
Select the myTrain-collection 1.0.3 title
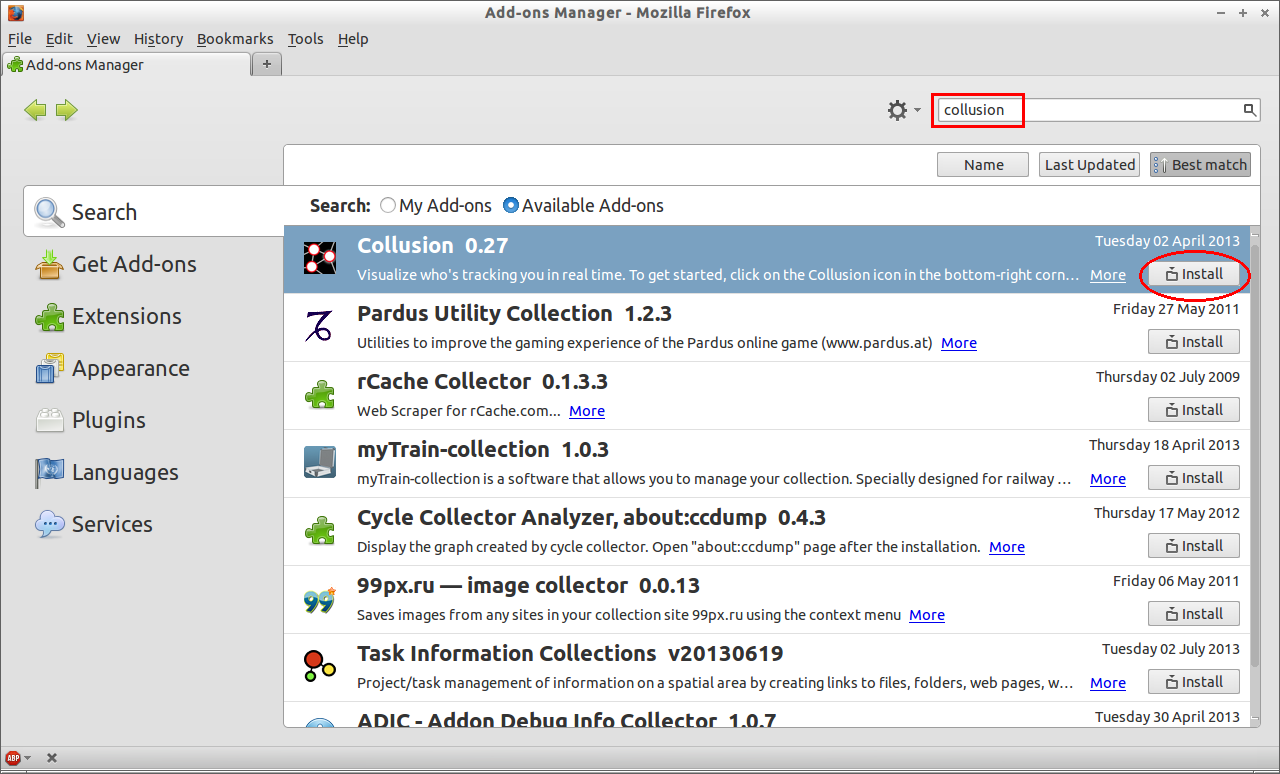point(483,449)
